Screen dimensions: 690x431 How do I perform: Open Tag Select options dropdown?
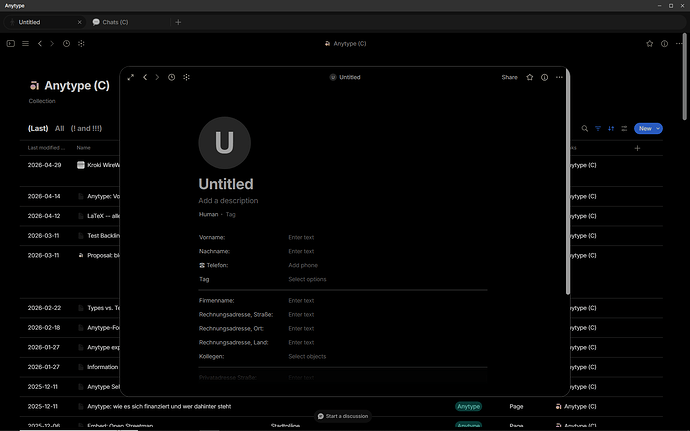click(x=307, y=280)
